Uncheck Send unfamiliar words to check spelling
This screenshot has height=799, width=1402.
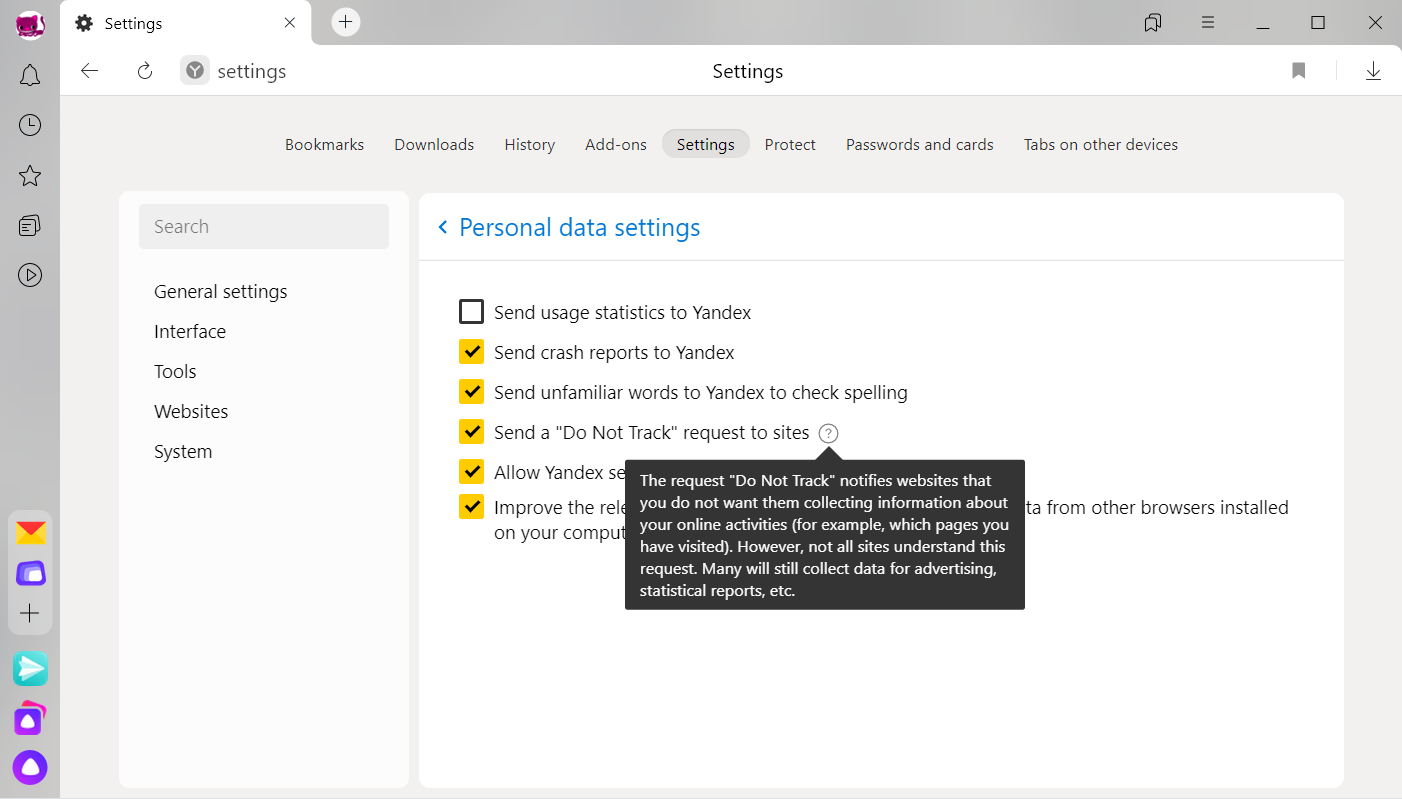471,392
